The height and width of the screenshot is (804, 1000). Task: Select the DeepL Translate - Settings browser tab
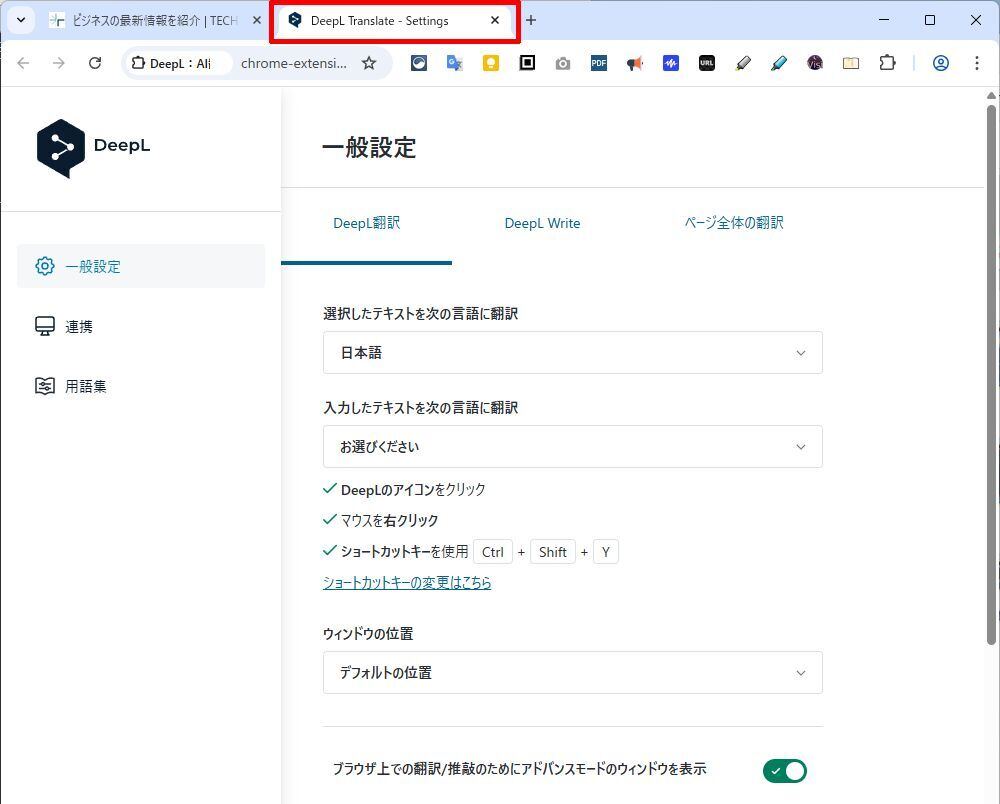click(x=394, y=20)
